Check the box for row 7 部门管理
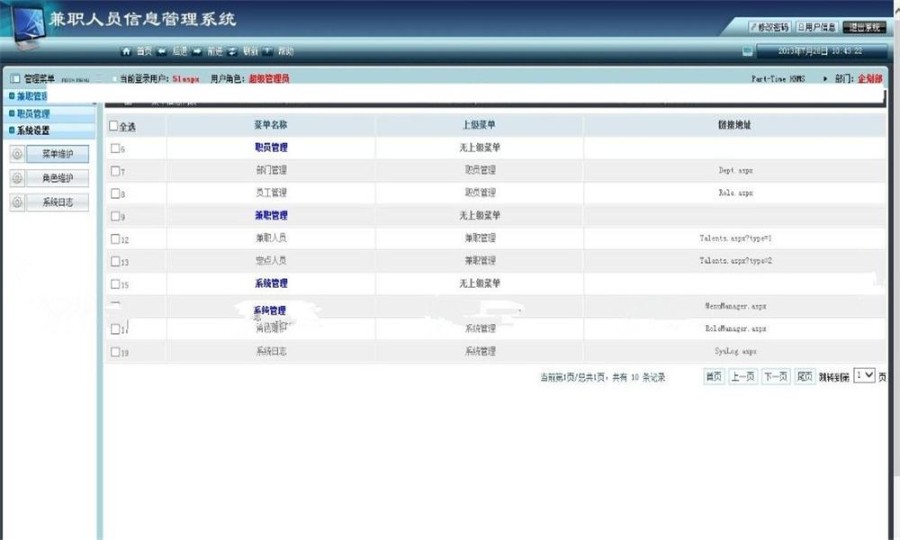Image resolution: width=900 pixels, height=540 pixels. coord(115,170)
